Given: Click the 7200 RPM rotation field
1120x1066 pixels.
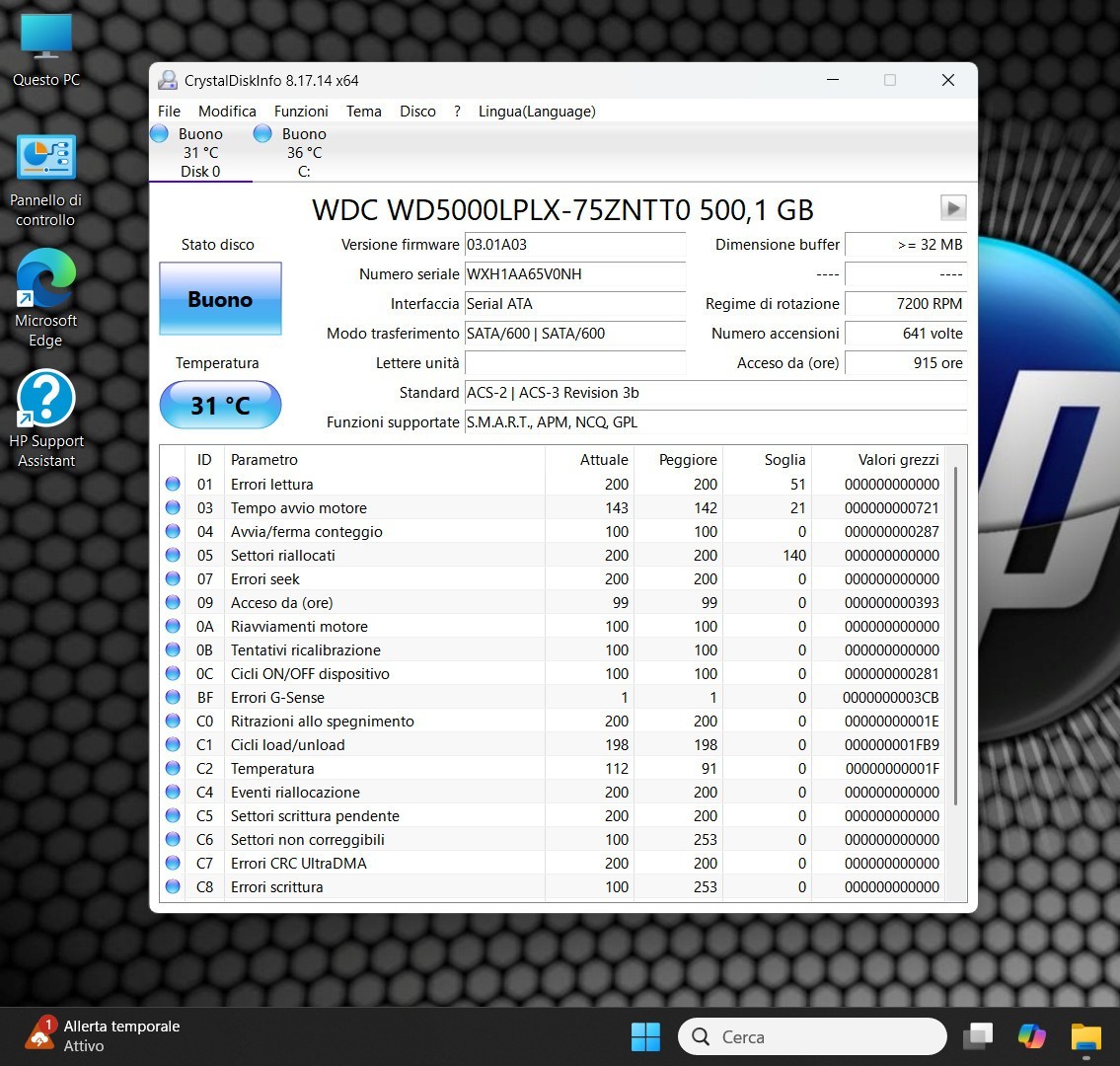Looking at the screenshot, I should tap(906, 304).
